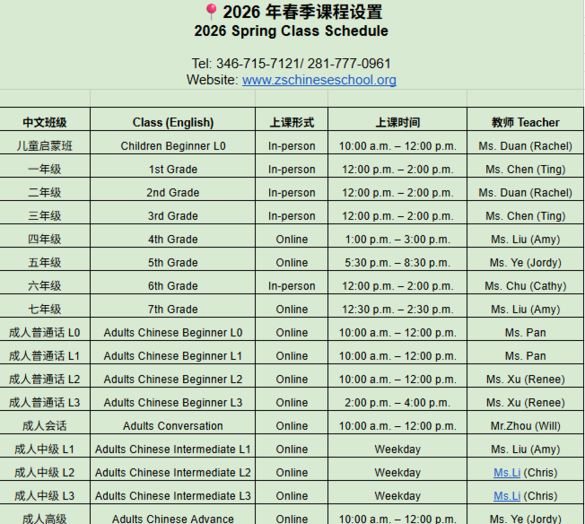
Task: Select Online cell in Adults Conversation row
Action: [x=292, y=423]
